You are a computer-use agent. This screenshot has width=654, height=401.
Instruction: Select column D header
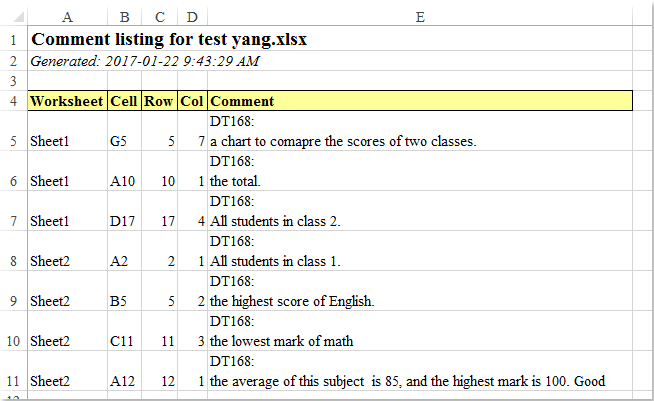coord(192,17)
